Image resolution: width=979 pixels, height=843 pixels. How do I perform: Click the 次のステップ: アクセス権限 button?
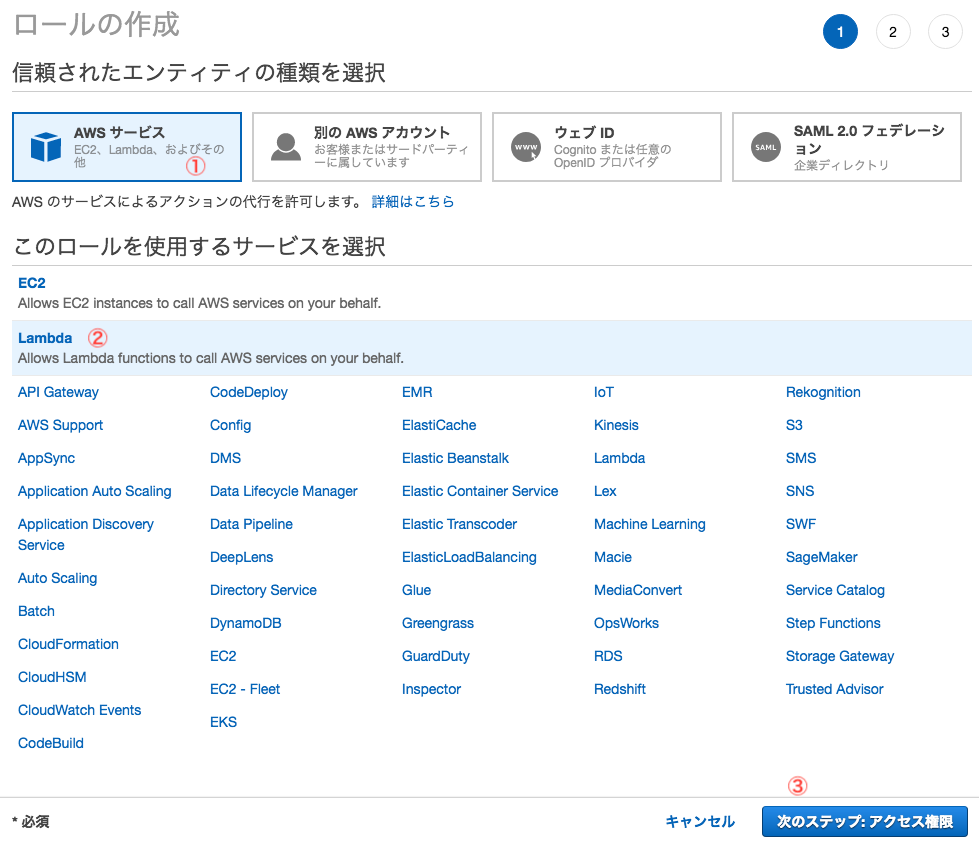(865, 821)
